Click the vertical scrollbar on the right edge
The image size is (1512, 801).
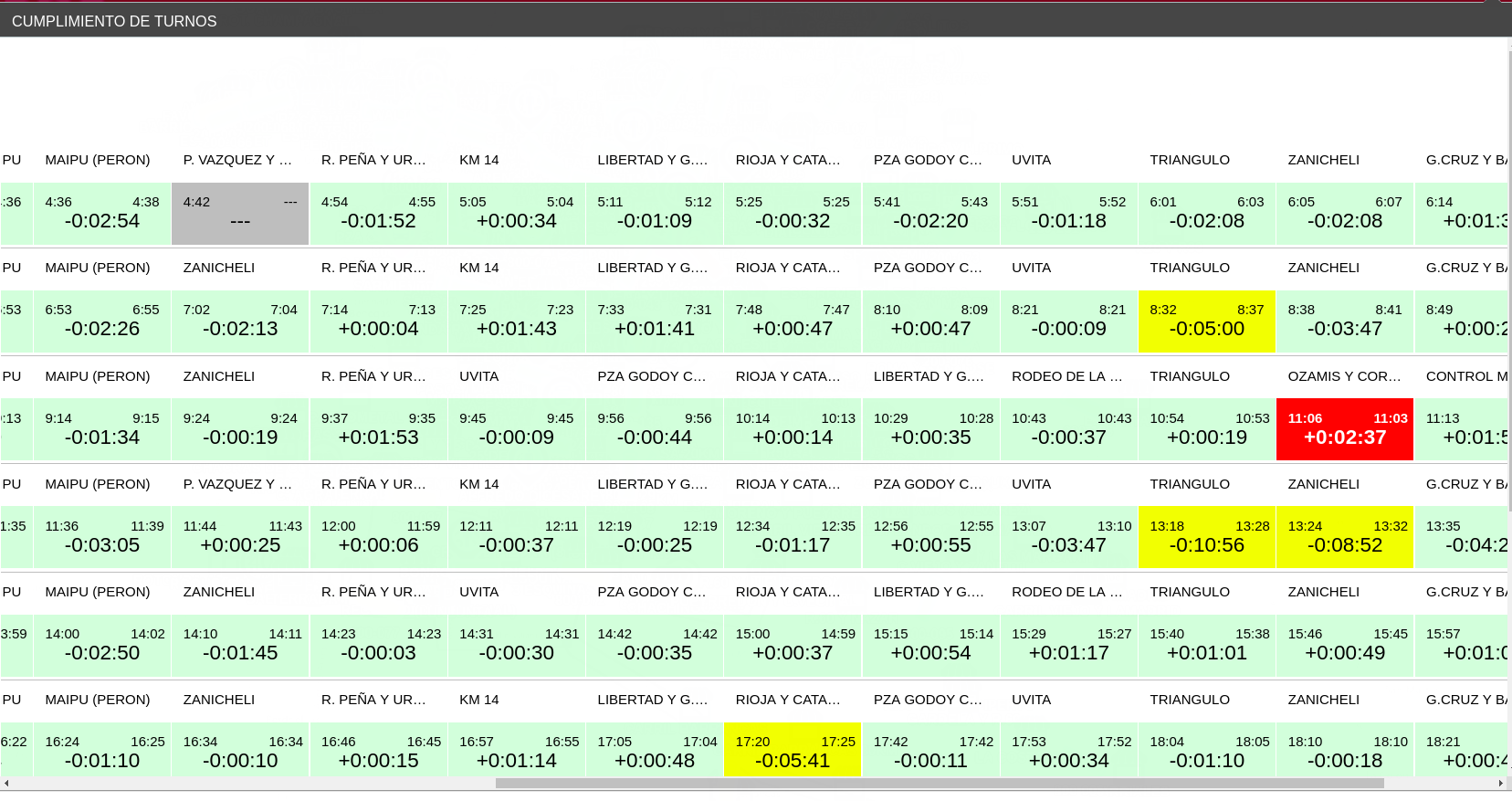(x=1508, y=274)
